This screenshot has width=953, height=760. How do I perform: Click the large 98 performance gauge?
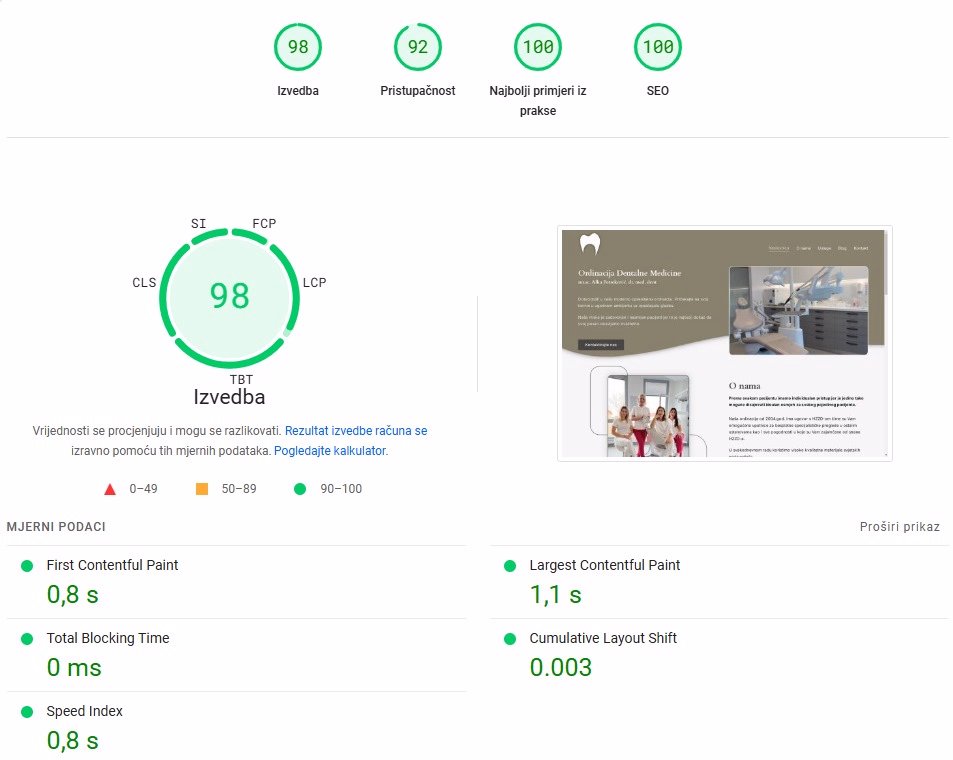pyautogui.click(x=230, y=297)
